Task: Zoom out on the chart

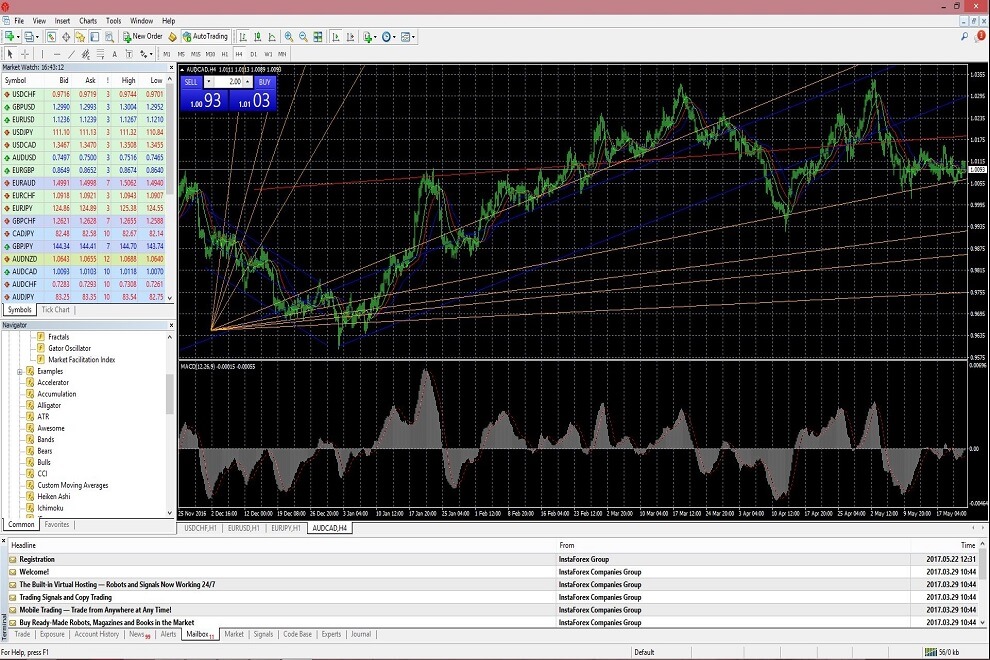Action: click(303, 37)
